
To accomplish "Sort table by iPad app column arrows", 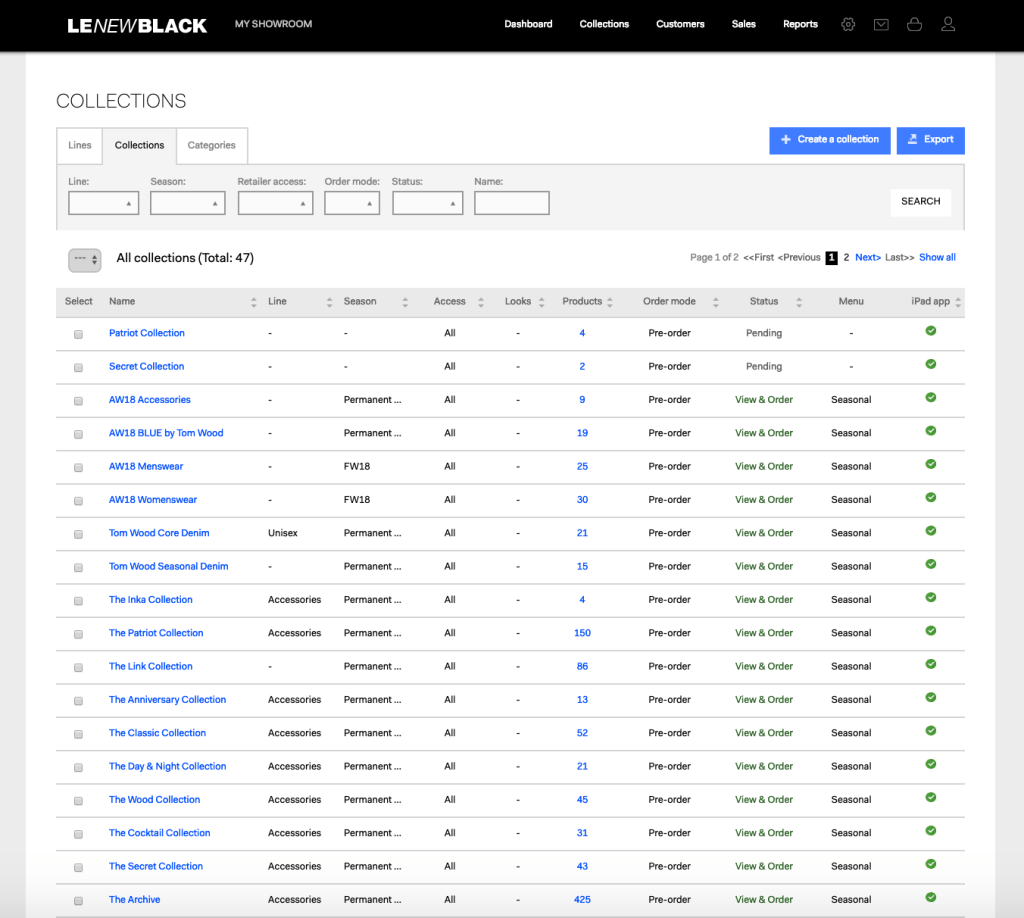I will tap(958, 302).
